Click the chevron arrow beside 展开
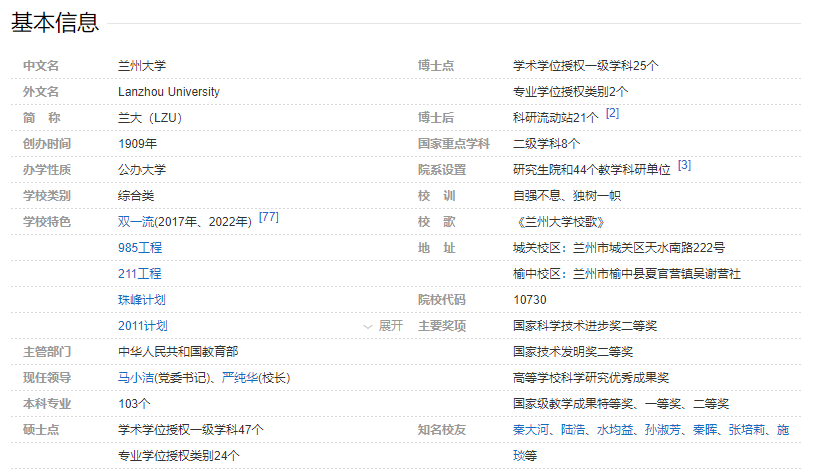The image size is (815, 476). click(x=368, y=326)
